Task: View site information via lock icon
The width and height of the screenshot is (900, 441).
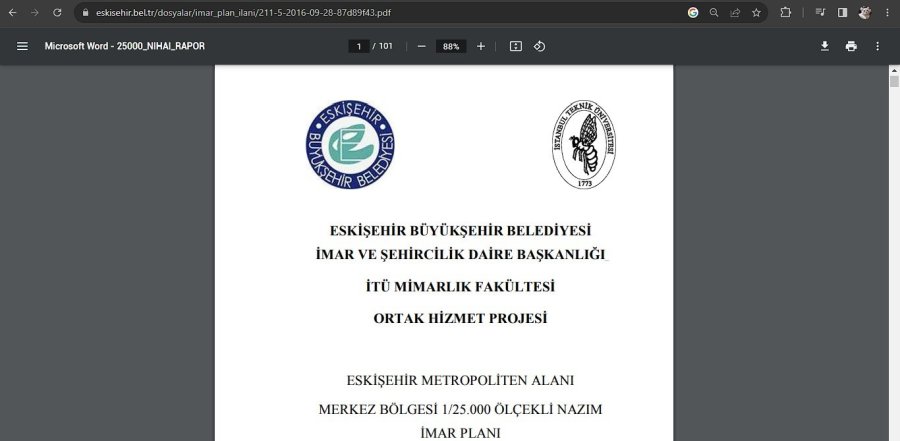Action: [86, 13]
